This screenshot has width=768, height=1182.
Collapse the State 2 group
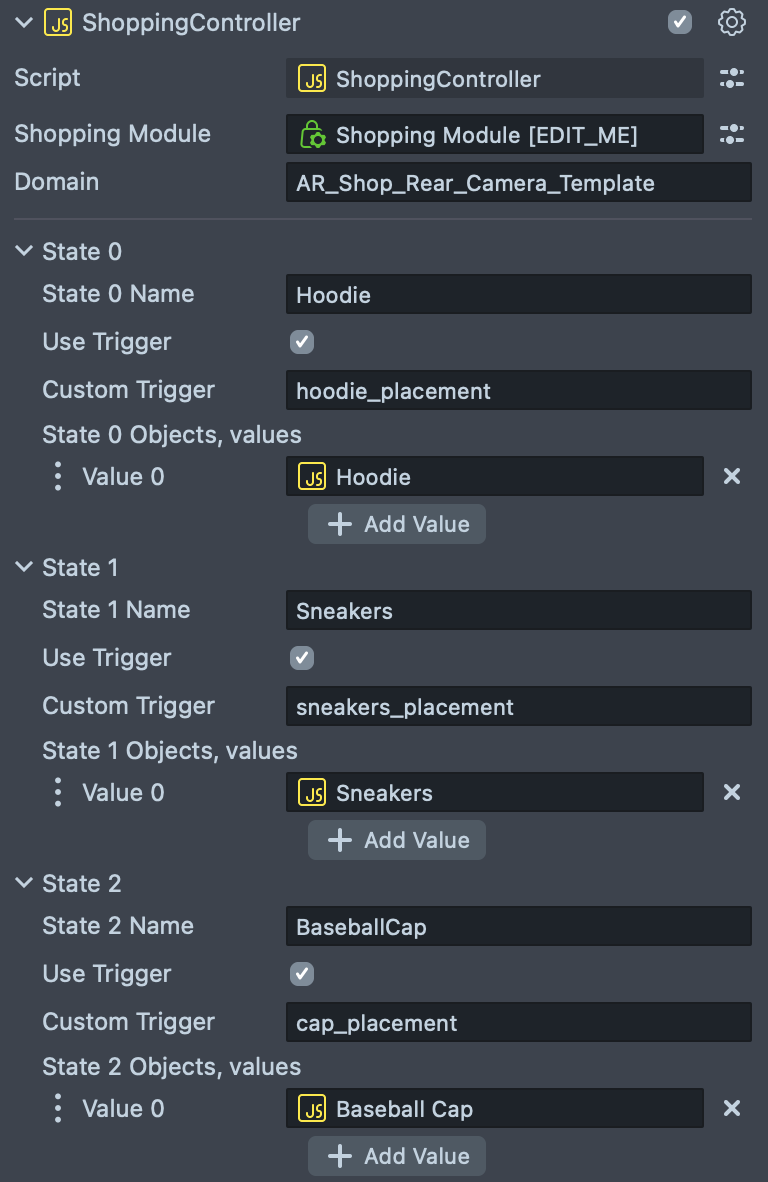click(x=24, y=884)
